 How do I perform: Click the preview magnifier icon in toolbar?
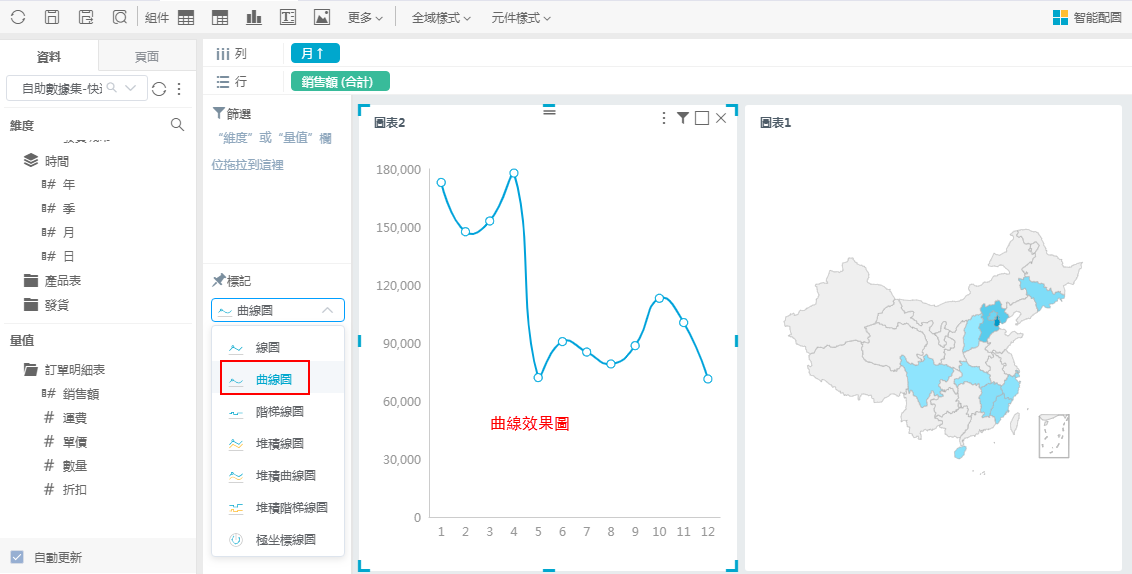120,17
